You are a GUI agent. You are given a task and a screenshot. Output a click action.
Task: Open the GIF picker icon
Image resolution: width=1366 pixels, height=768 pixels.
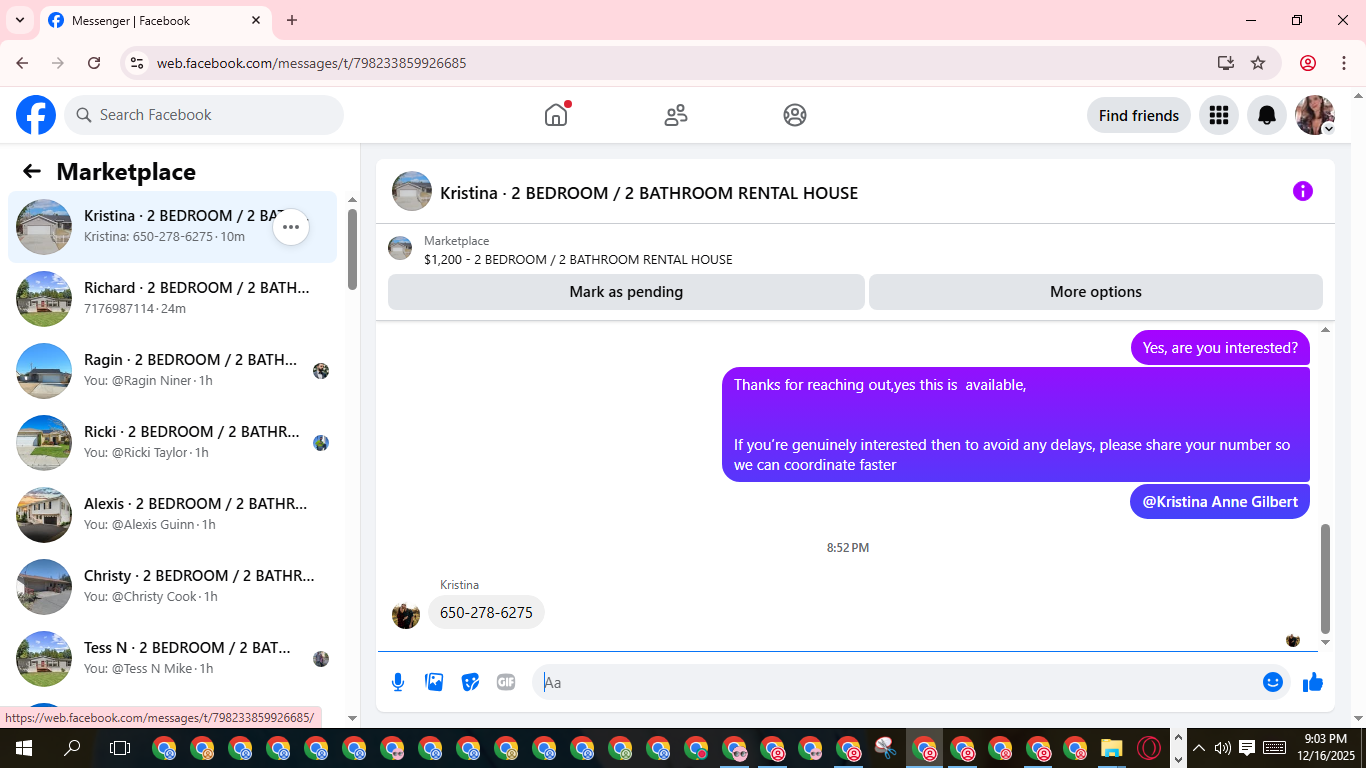coord(506,682)
